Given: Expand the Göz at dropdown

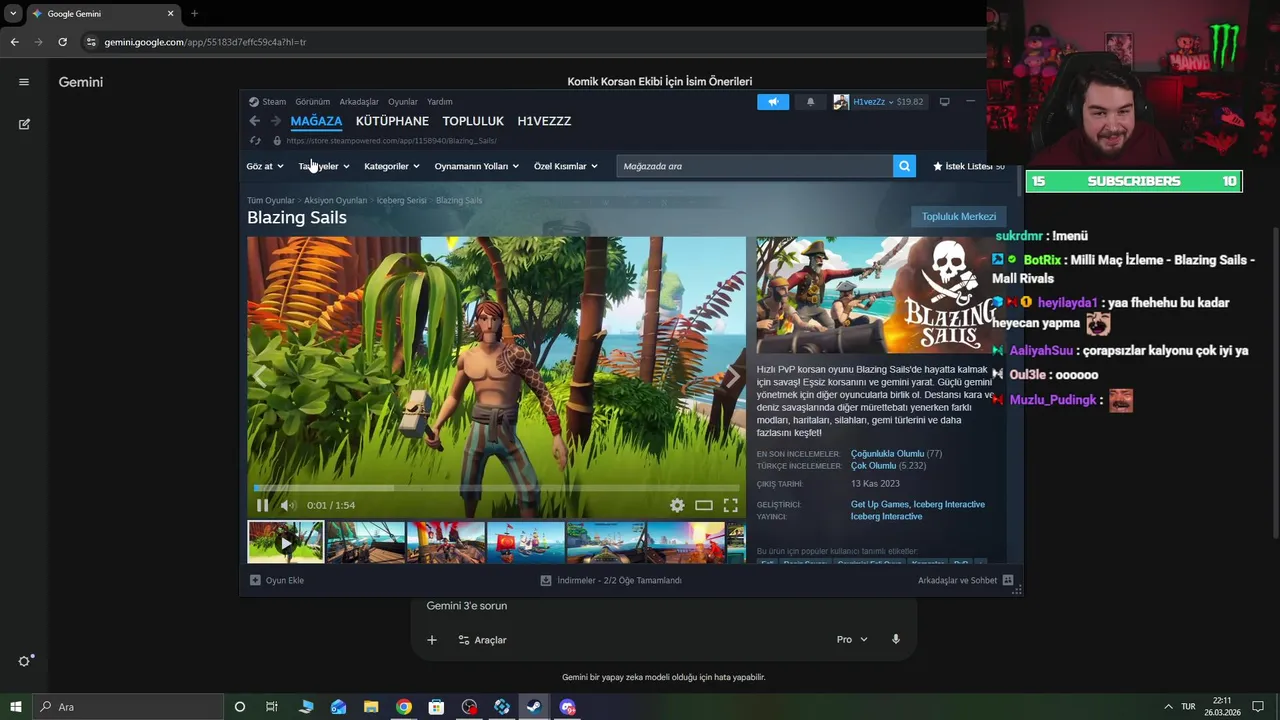Looking at the screenshot, I should [x=265, y=166].
